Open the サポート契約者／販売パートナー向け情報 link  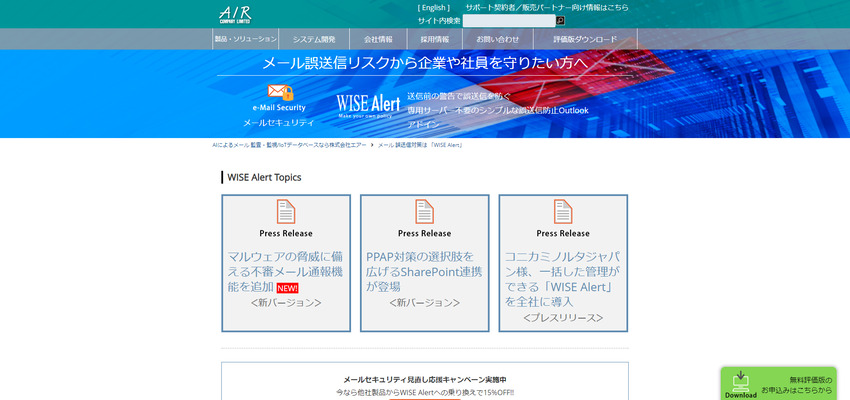point(547,8)
